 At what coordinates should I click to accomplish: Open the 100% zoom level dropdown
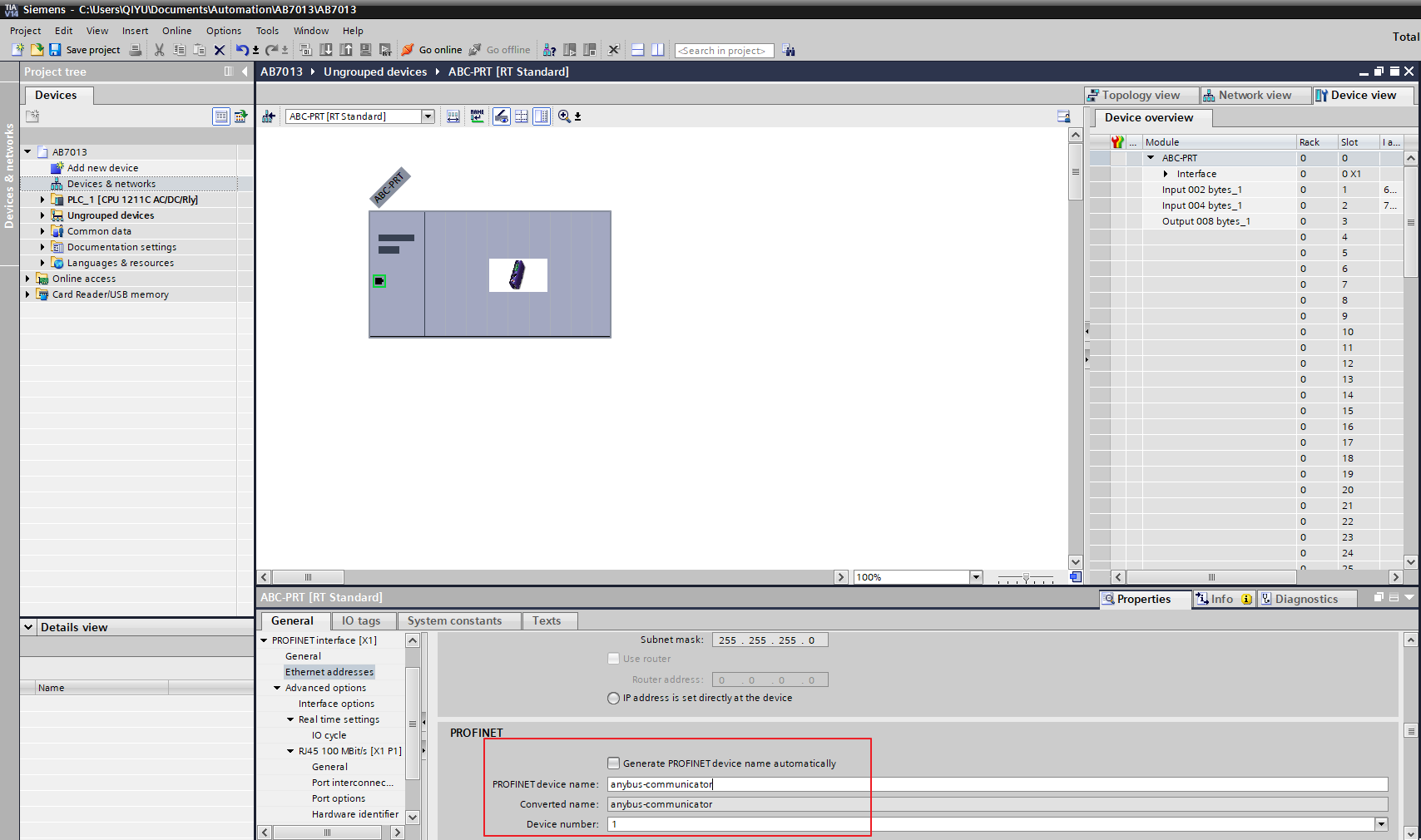click(976, 577)
